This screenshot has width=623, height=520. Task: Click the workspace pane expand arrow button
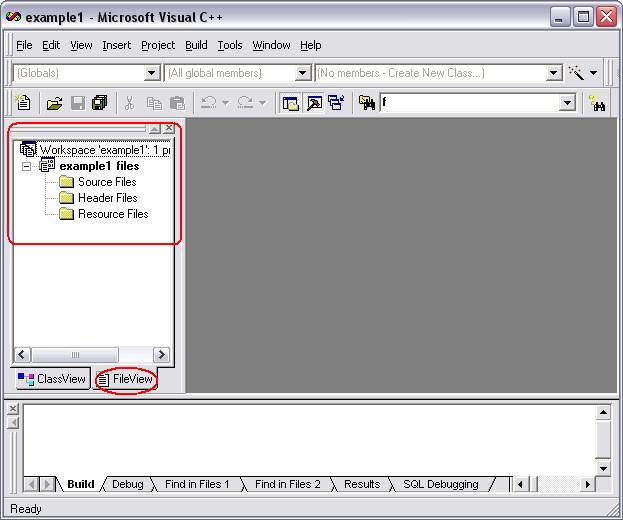(x=155, y=128)
